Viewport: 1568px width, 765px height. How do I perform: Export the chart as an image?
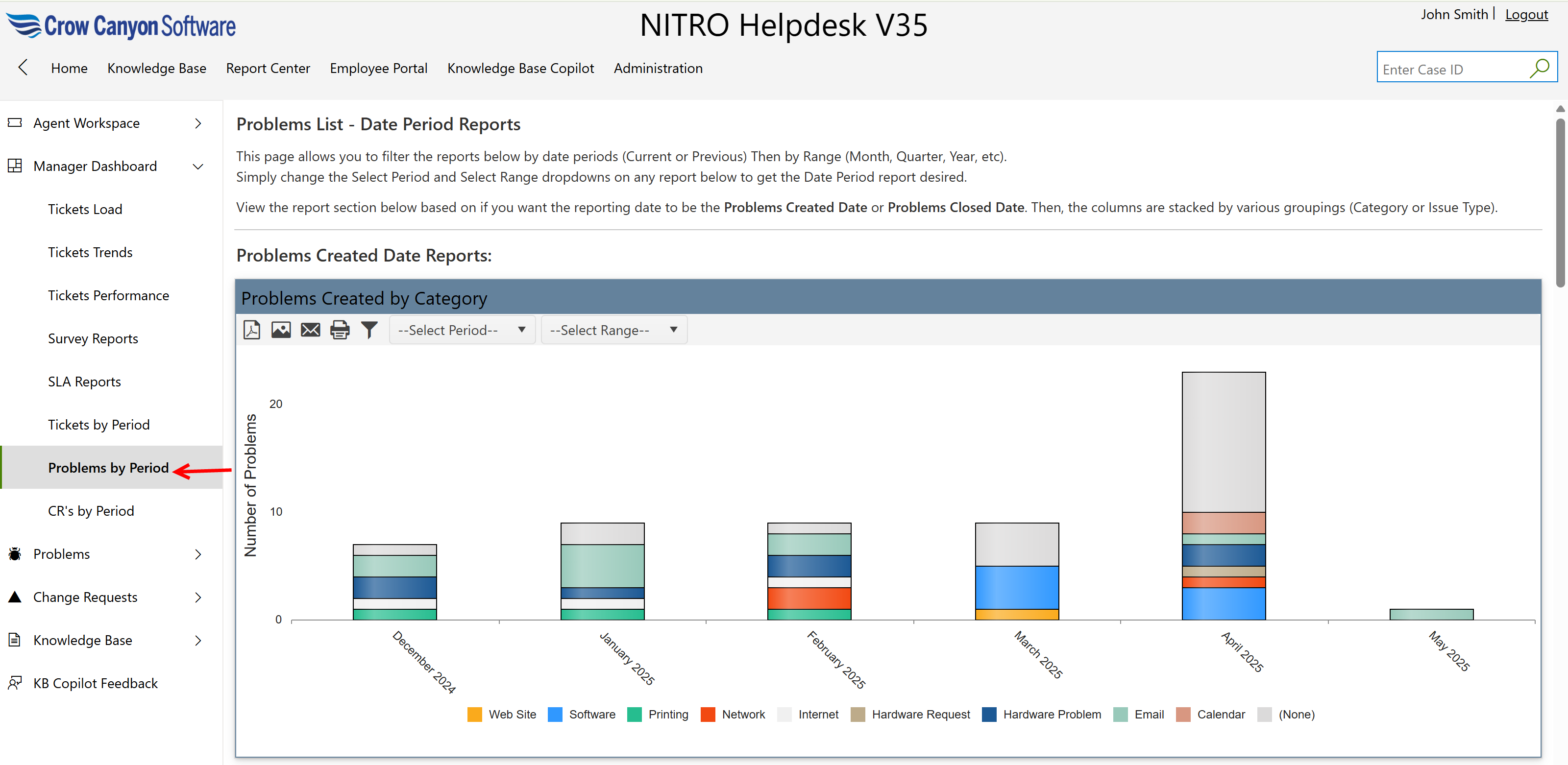(281, 329)
